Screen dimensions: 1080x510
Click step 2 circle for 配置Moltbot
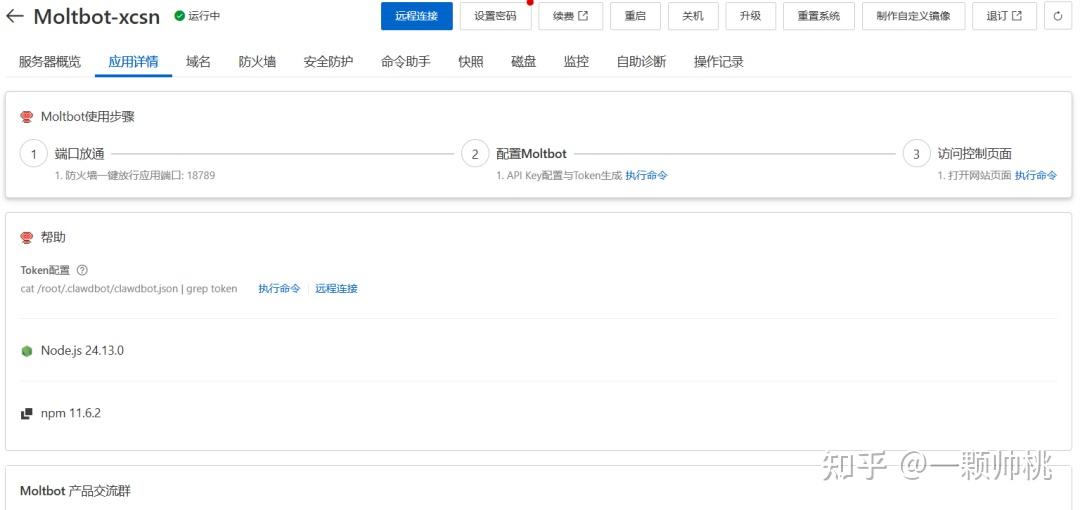coord(475,154)
